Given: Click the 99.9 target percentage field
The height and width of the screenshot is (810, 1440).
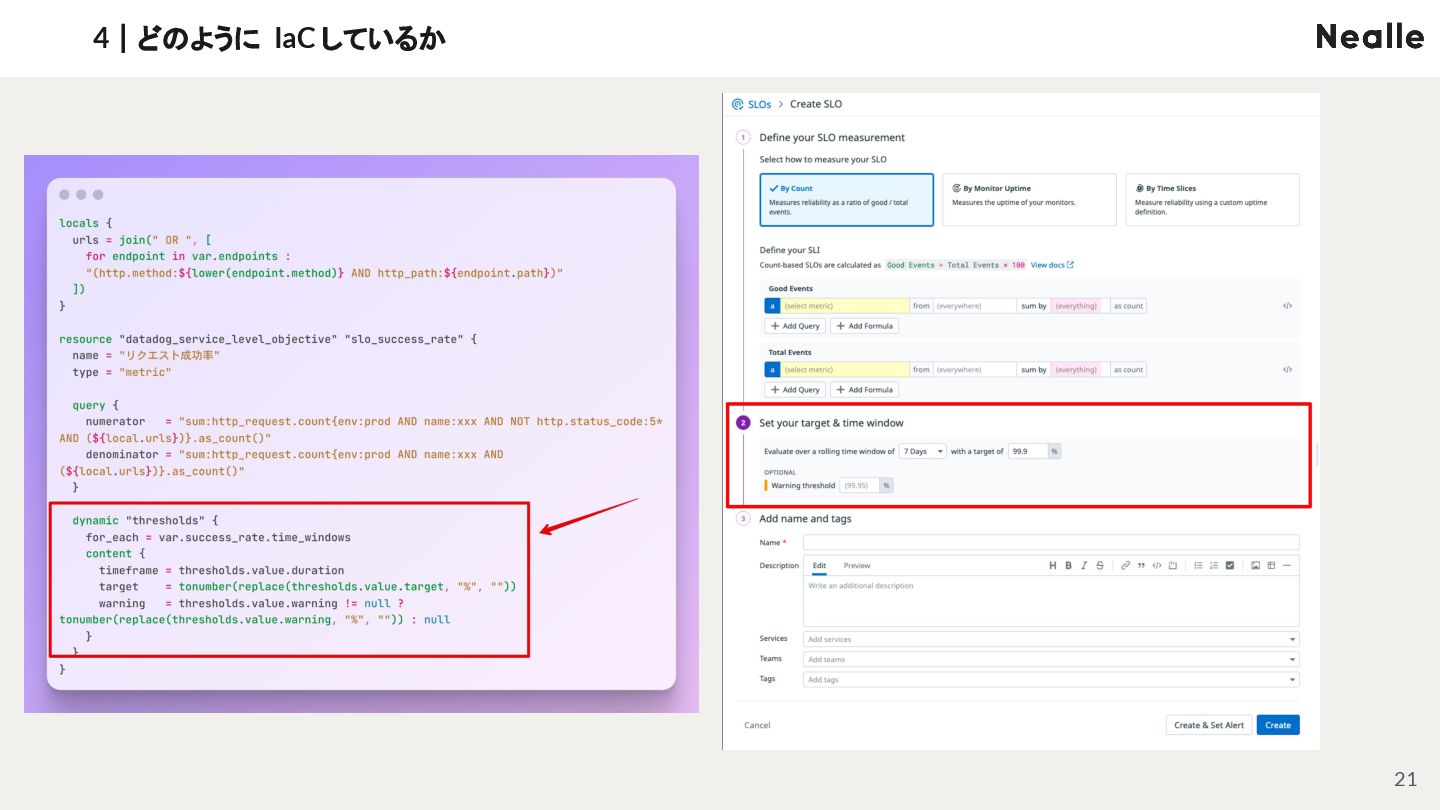Looking at the screenshot, I should tap(1027, 452).
